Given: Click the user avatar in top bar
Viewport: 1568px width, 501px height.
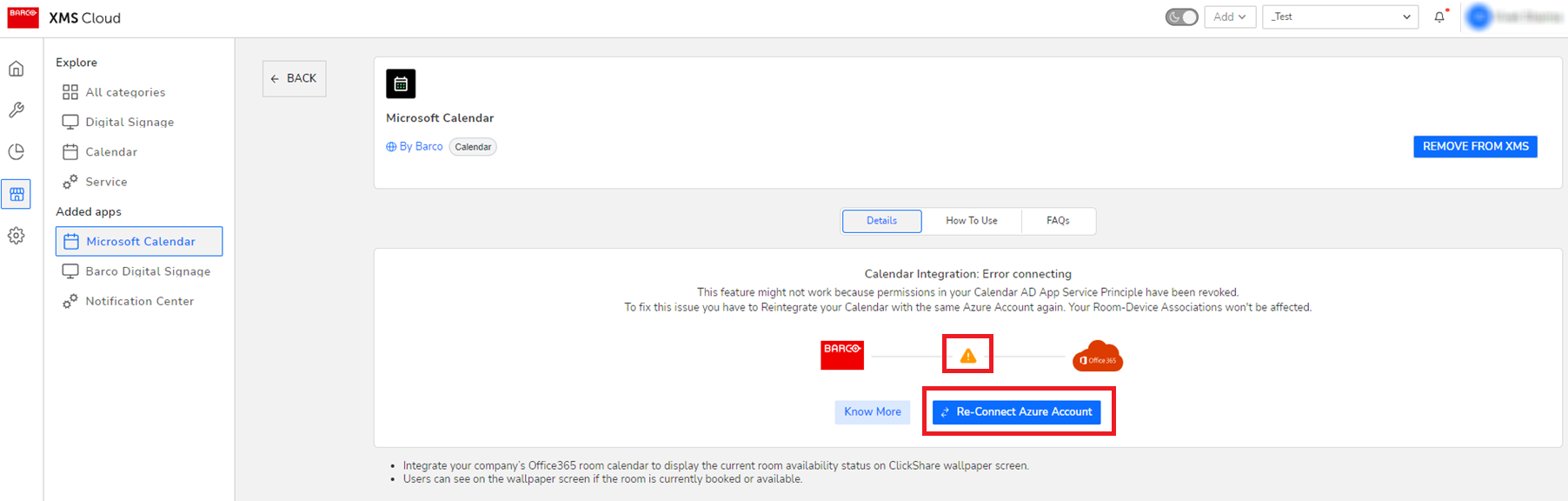Looking at the screenshot, I should [x=1478, y=17].
